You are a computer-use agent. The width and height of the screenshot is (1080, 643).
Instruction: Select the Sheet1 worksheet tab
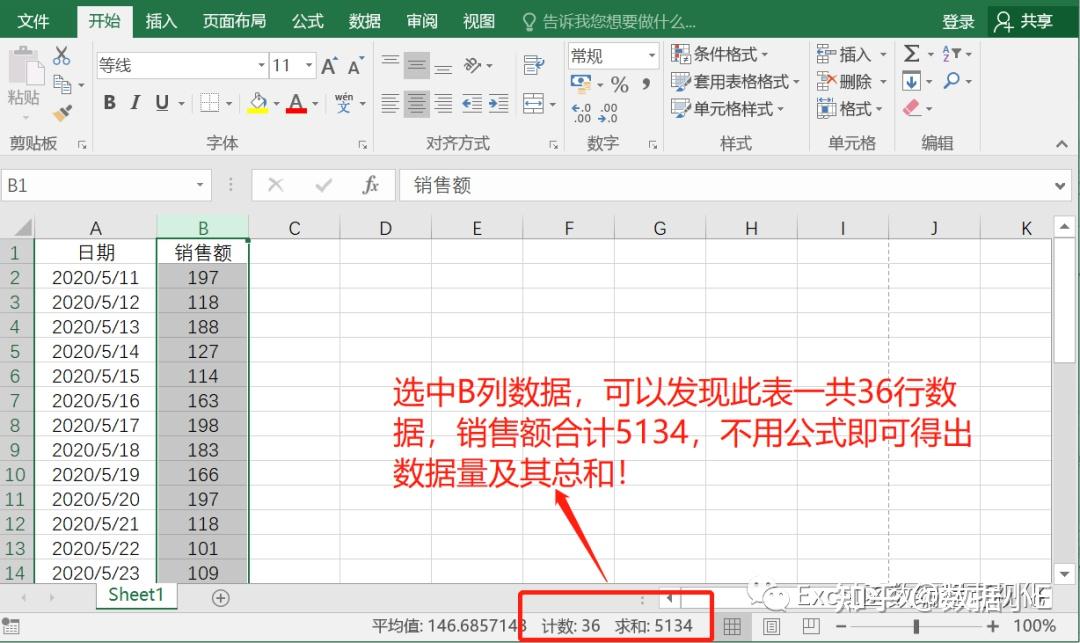pyautogui.click(x=135, y=595)
